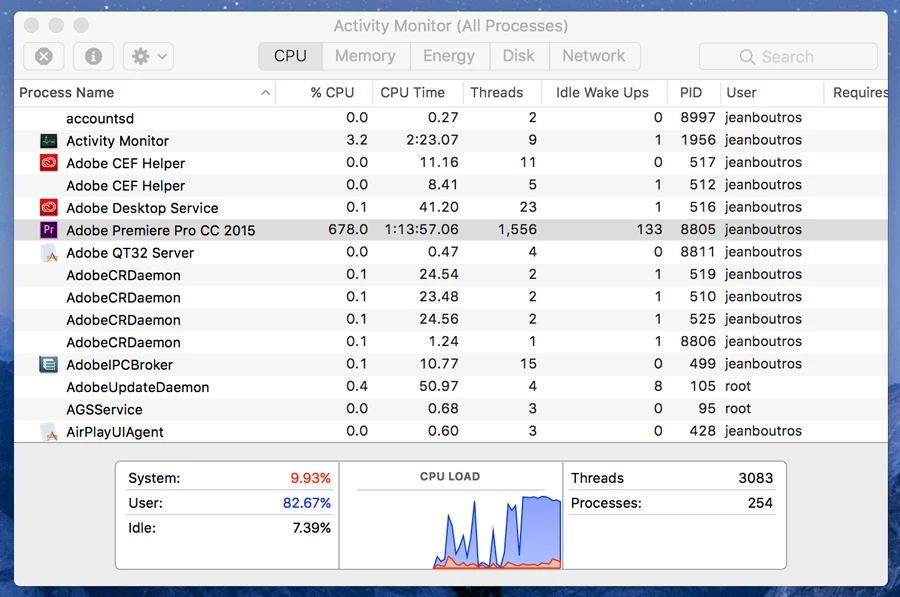Switch to the Energy tab
This screenshot has height=597, width=900.
[449, 56]
